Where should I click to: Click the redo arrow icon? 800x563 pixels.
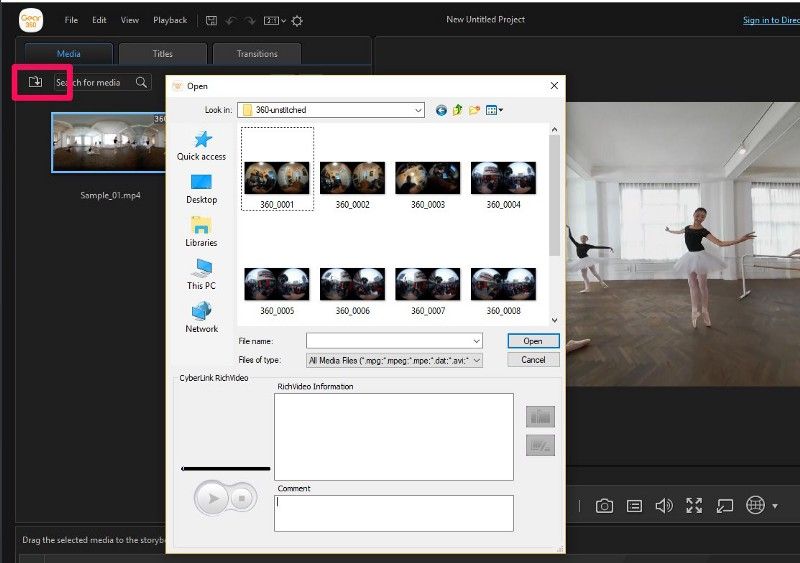249,20
